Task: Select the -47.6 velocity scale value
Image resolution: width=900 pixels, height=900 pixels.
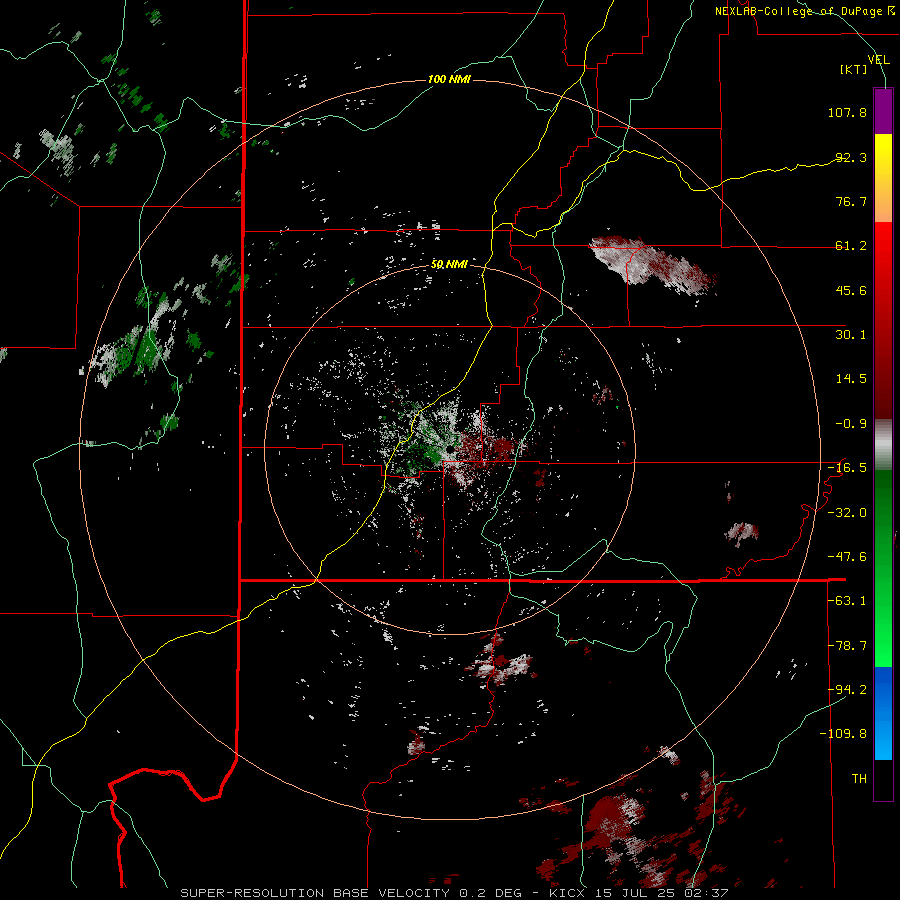Action: [847, 557]
